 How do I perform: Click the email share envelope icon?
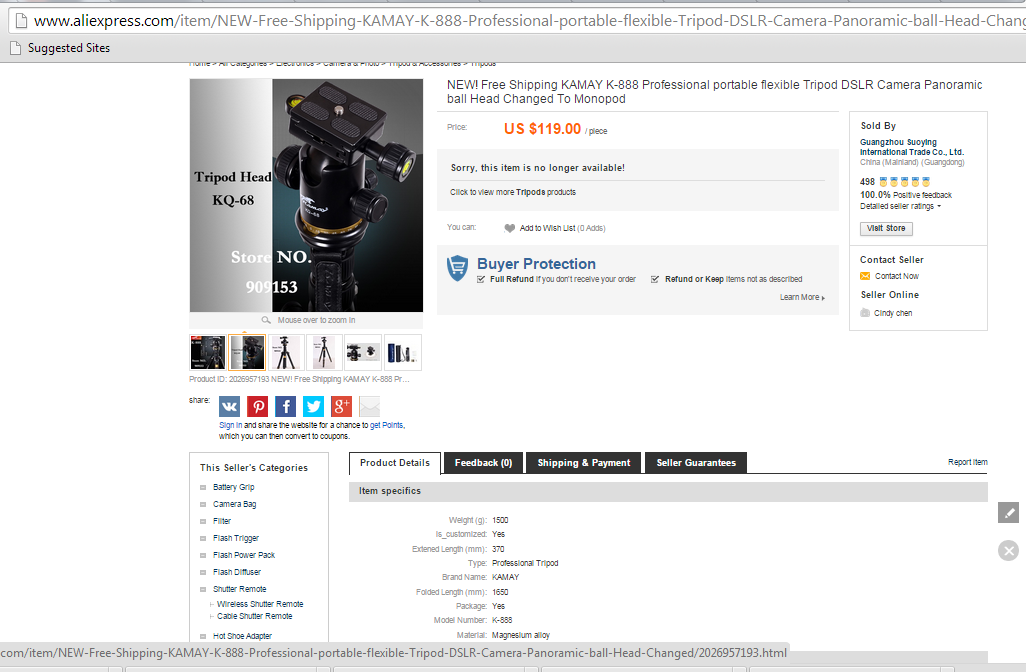pos(370,406)
